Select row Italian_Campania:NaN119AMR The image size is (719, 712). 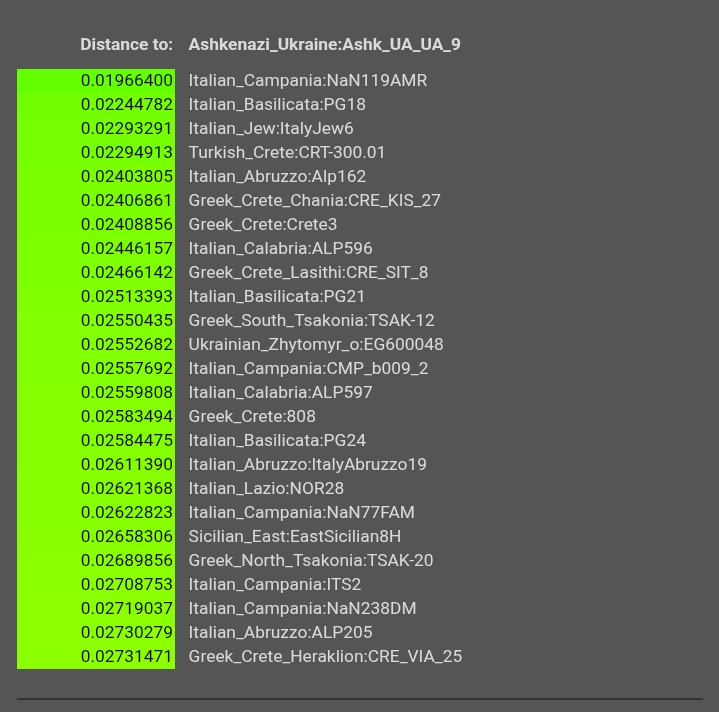(308, 80)
